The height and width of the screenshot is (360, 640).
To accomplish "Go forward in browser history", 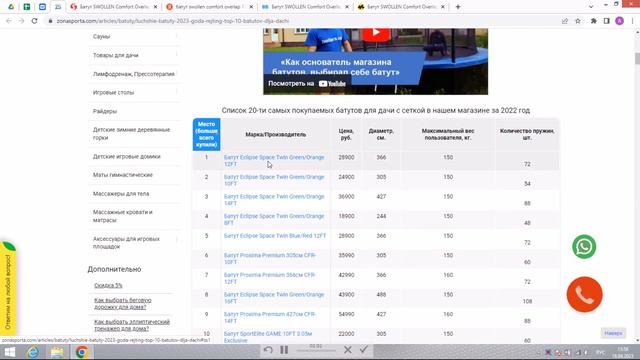I will click(22, 21).
